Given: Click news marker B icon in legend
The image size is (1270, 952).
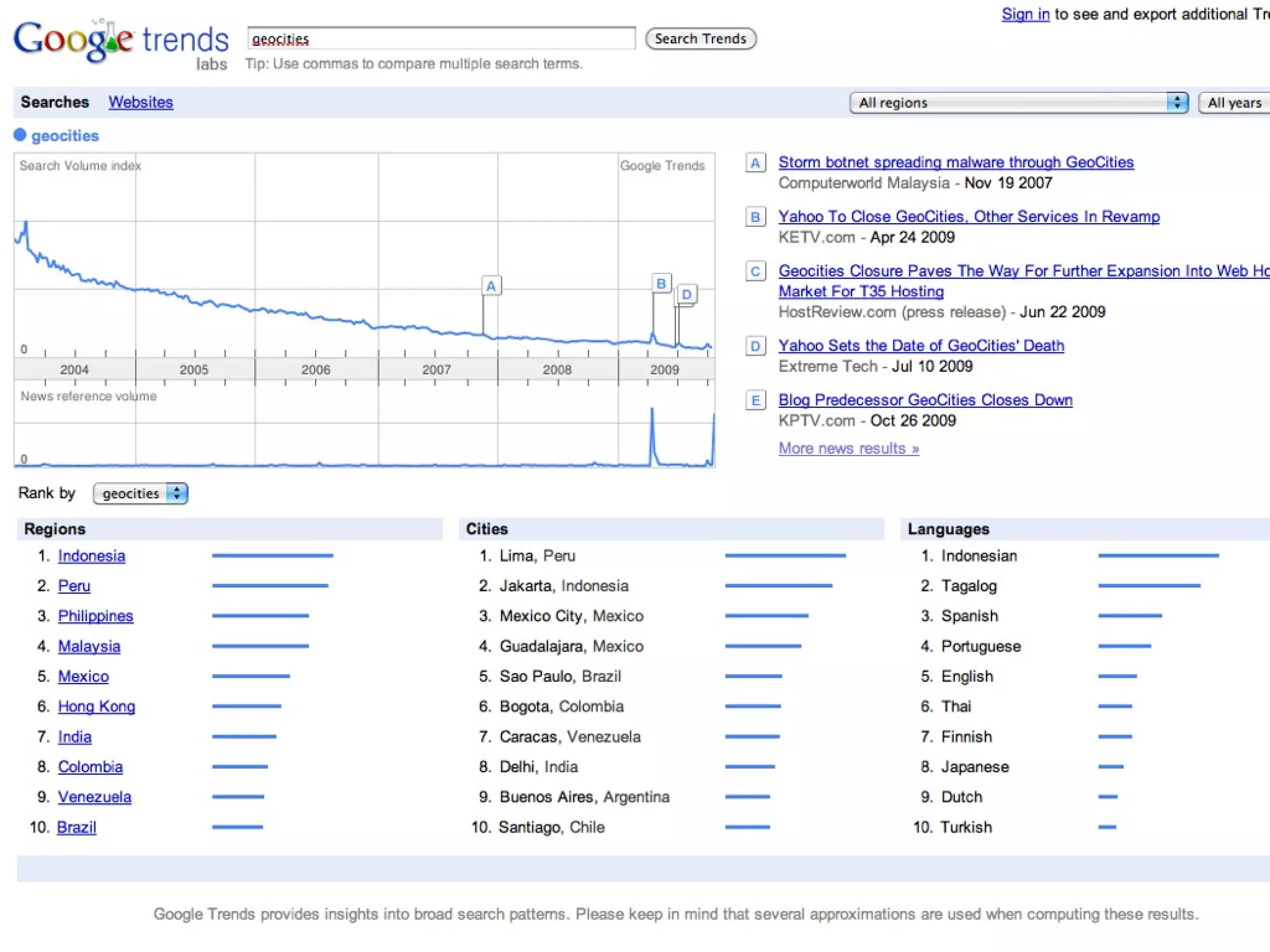Looking at the screenshot, I should (755, 217).
